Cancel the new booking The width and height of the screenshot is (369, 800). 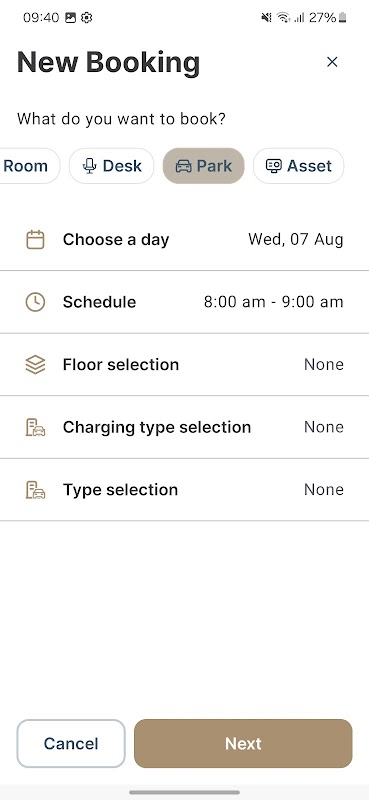click(x=71, y=743)
